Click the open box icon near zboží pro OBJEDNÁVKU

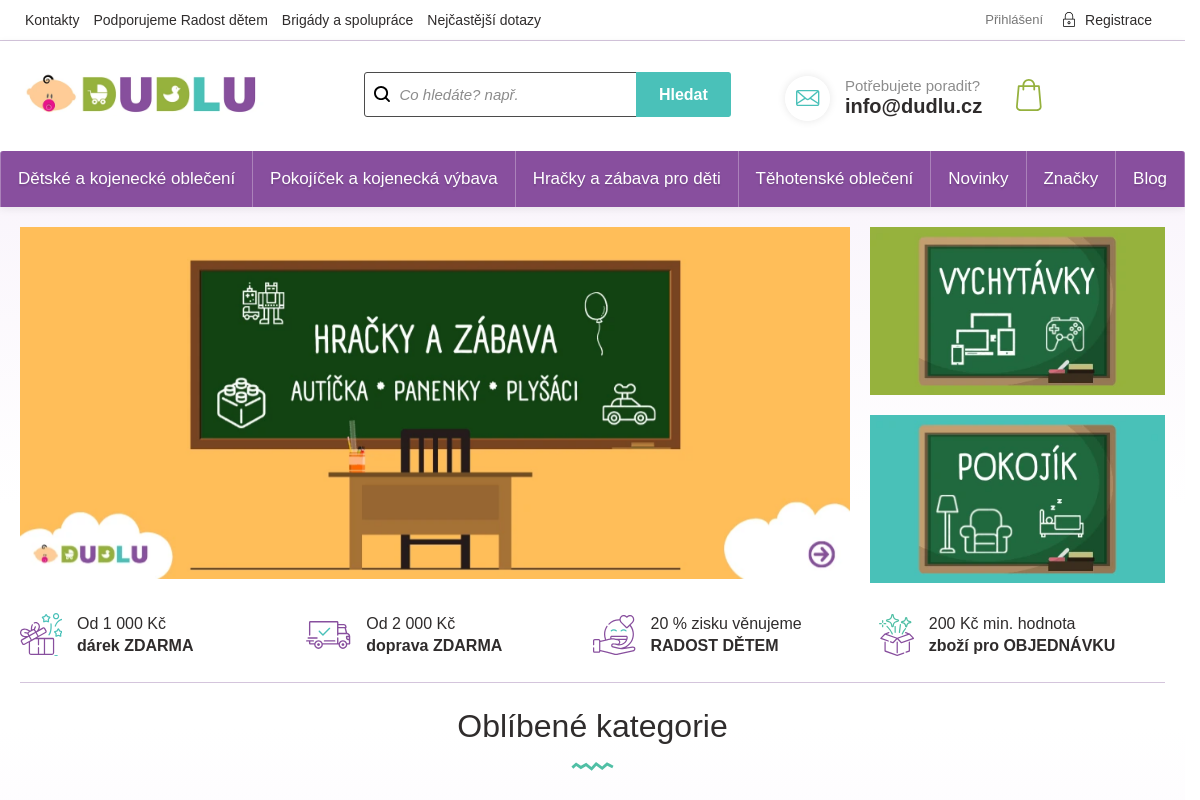coord(896,634)
